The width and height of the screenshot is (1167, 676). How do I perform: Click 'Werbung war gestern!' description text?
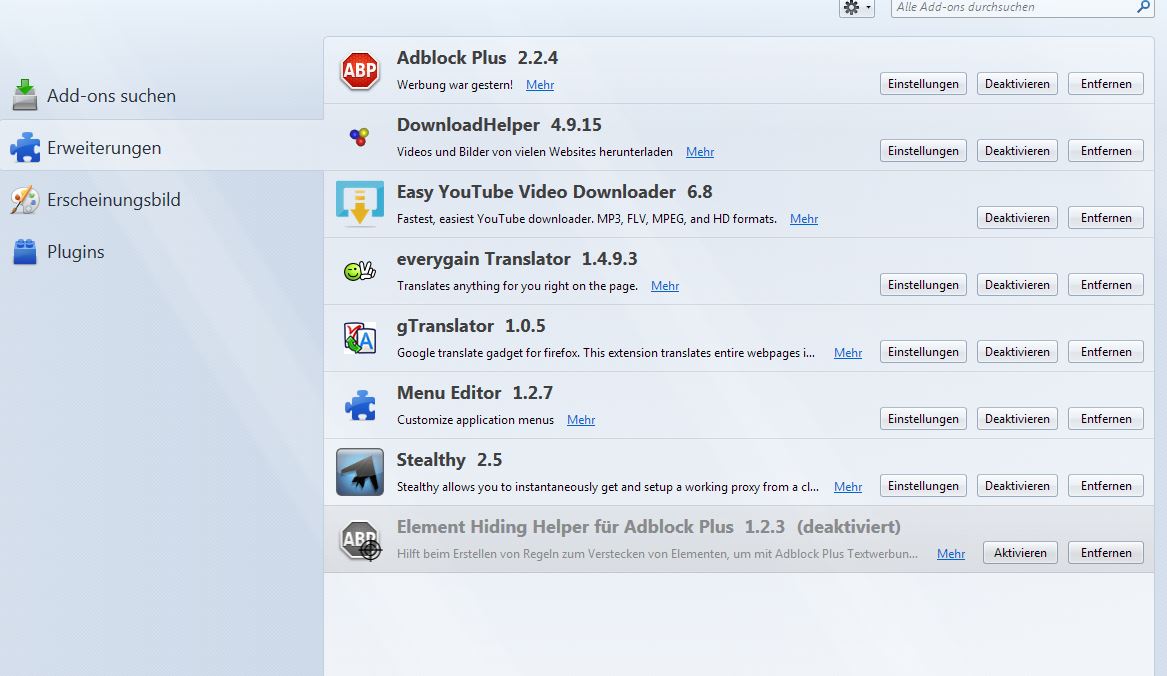click(455, 85)
